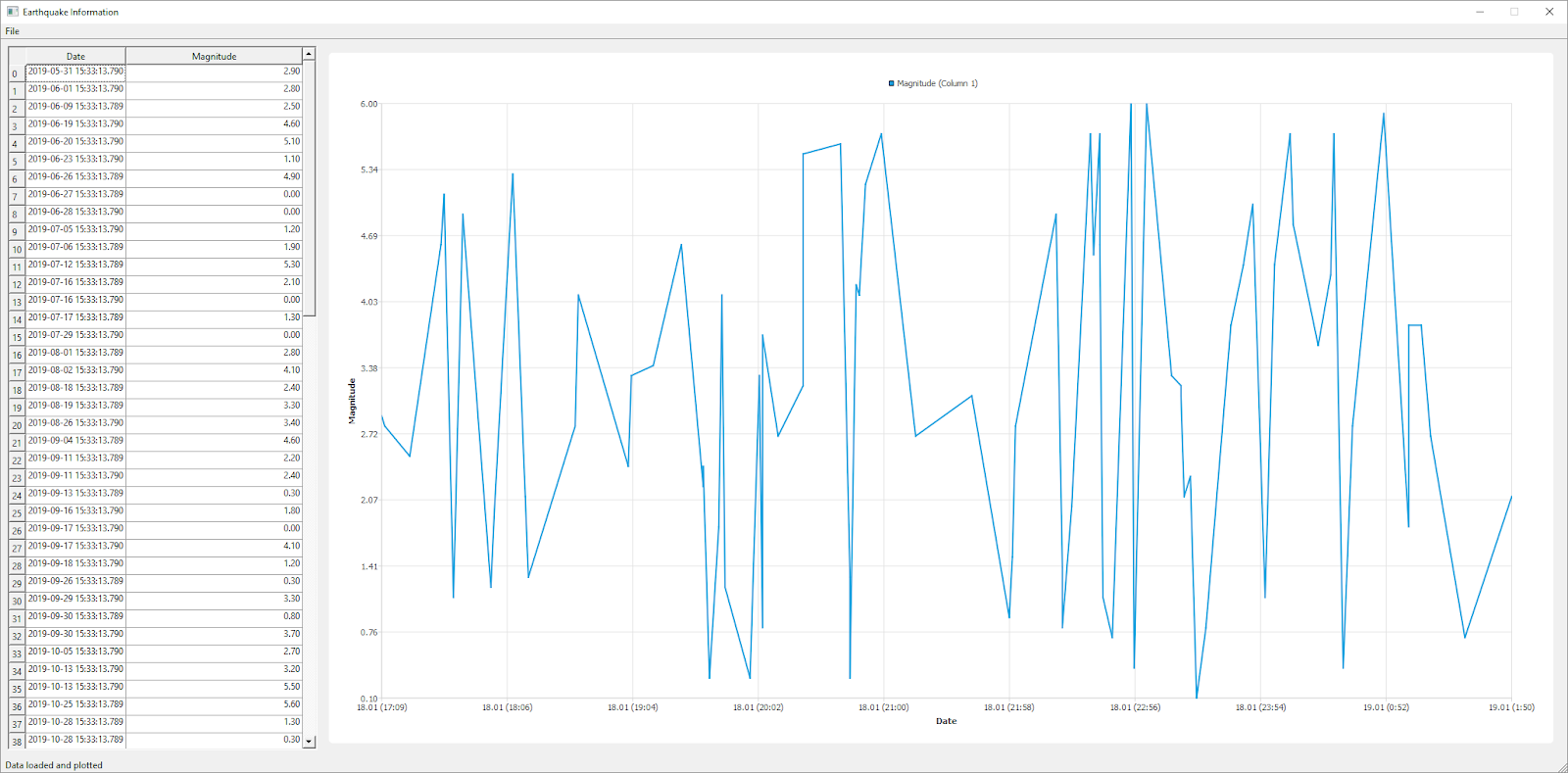
Task: Select row header 12
Action: click(x=17, y=284)
